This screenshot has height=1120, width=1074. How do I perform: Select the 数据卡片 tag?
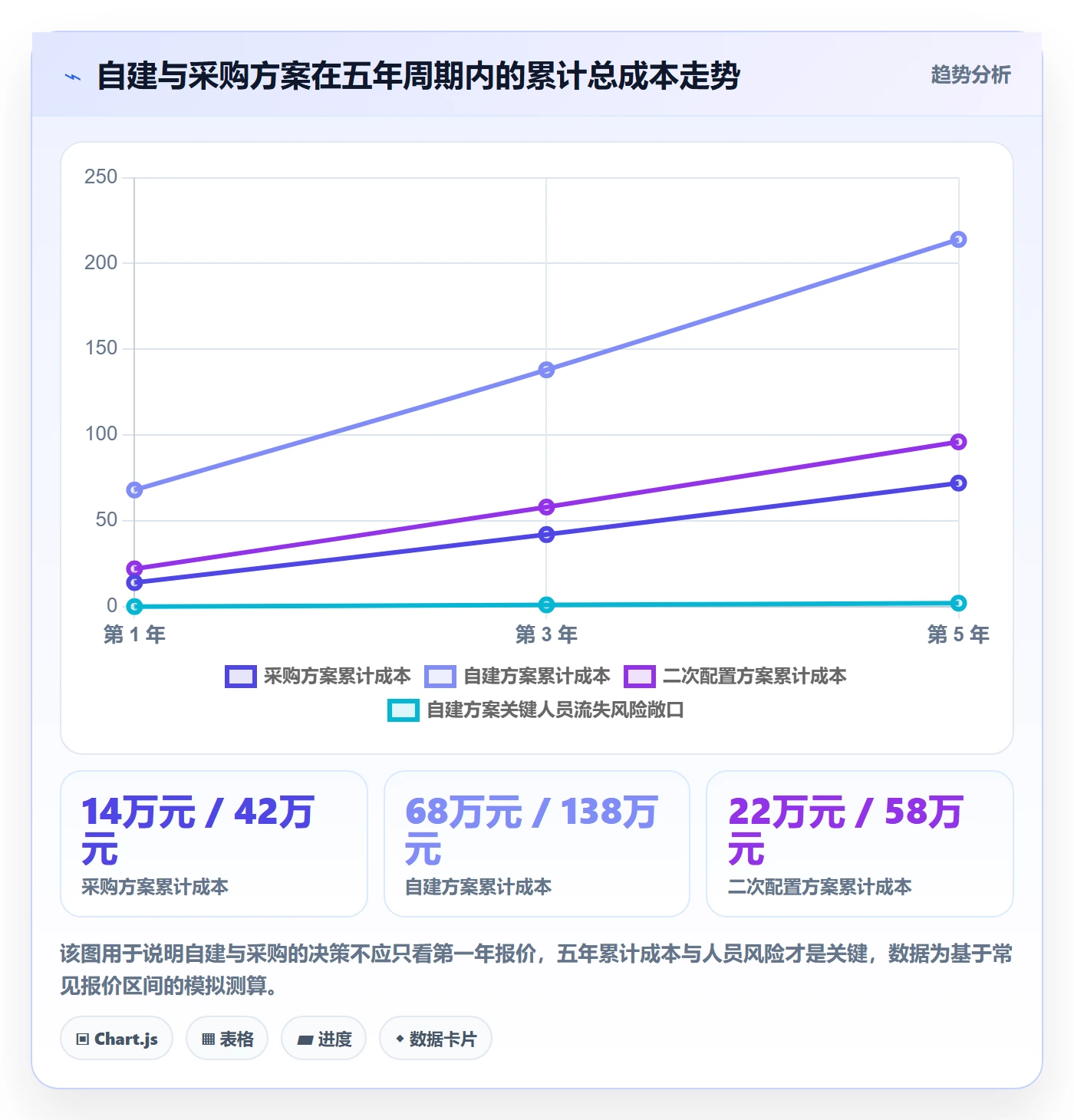(436, 1039)
